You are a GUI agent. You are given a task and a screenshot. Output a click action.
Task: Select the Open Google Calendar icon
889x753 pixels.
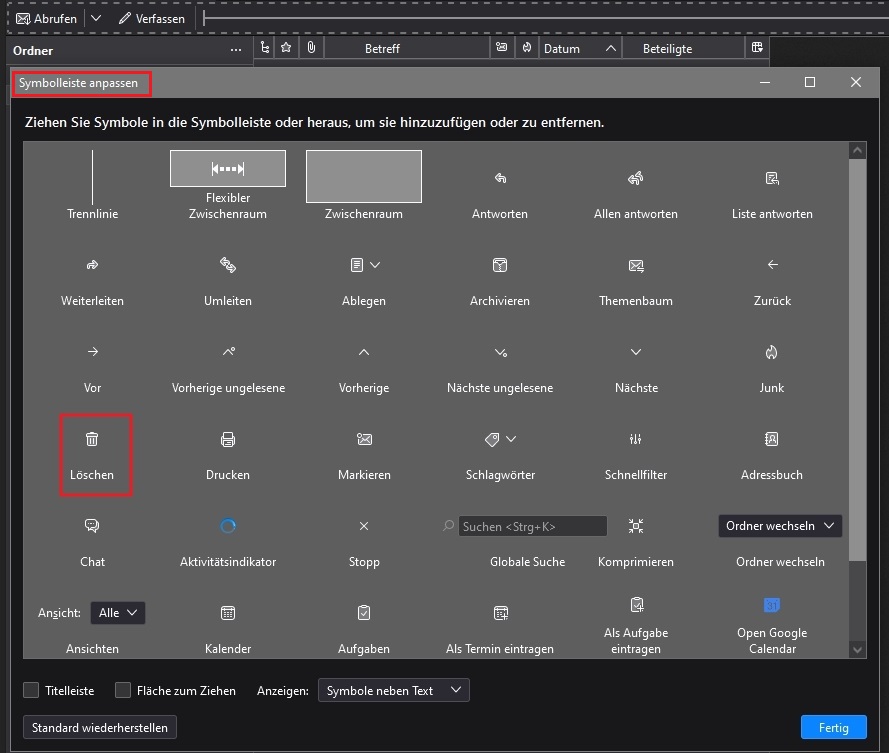pyautogui.click(x=772, y=605)
